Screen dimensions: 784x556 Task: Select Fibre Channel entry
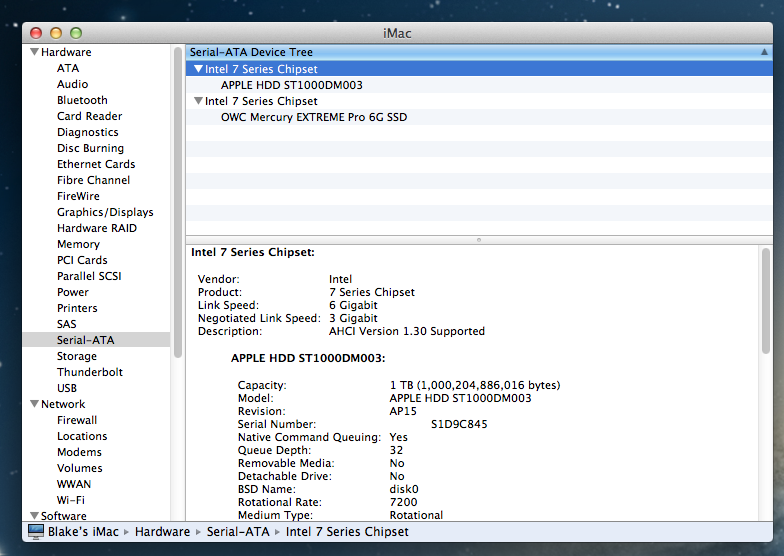click(94, 180)
